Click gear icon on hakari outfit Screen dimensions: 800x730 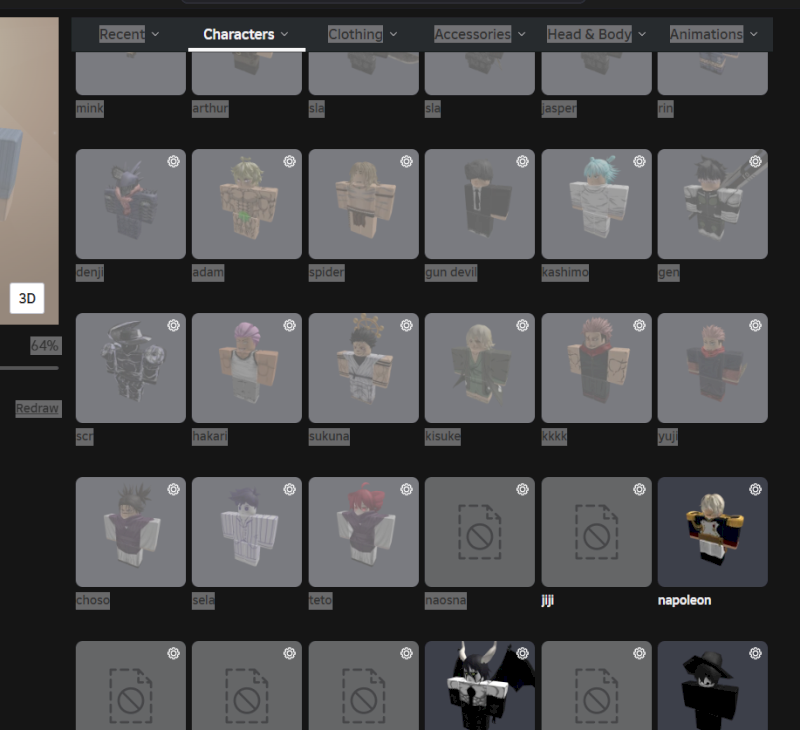289,325
